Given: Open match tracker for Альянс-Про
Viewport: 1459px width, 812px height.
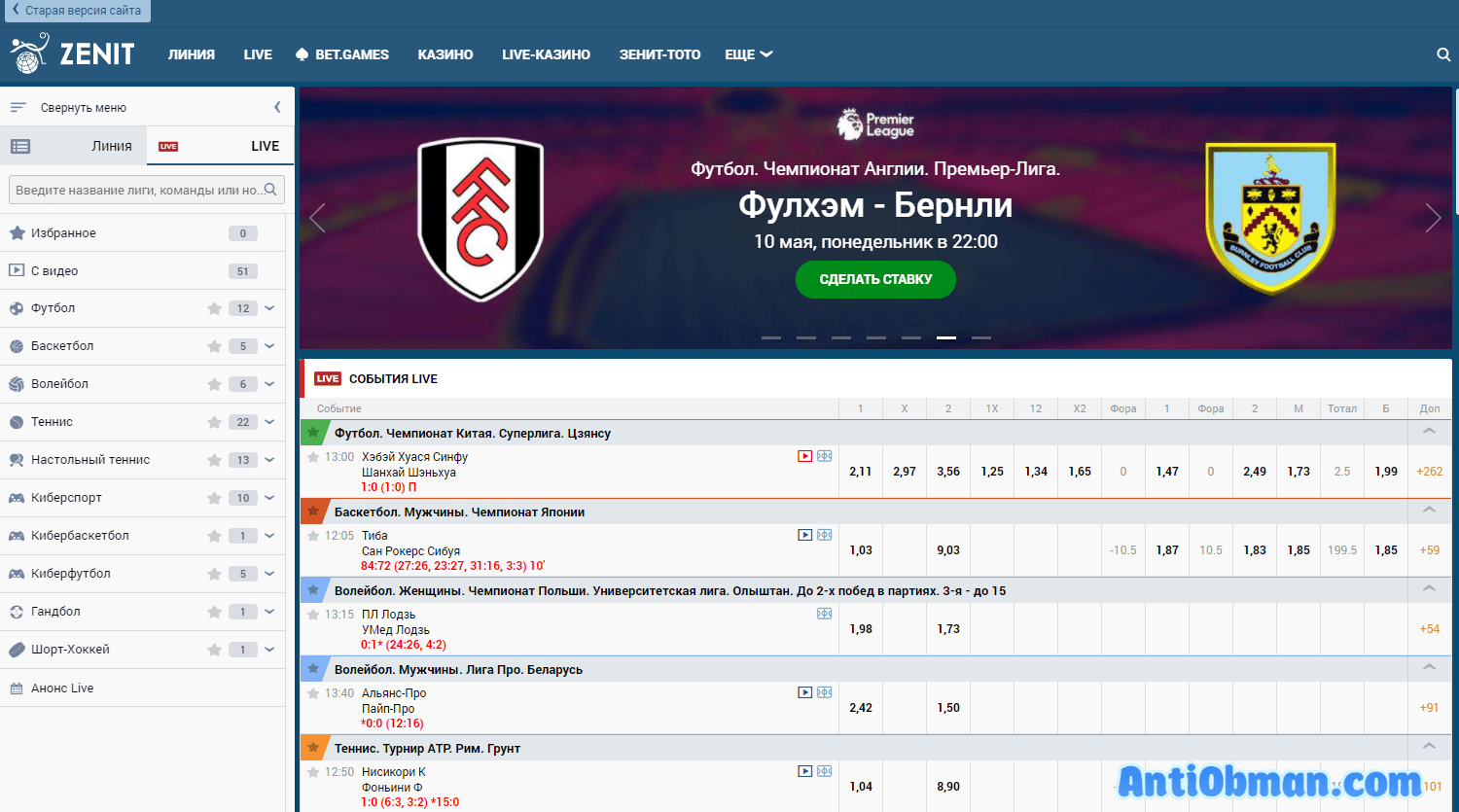Looking at the screenshot, I should coord(825,692).
